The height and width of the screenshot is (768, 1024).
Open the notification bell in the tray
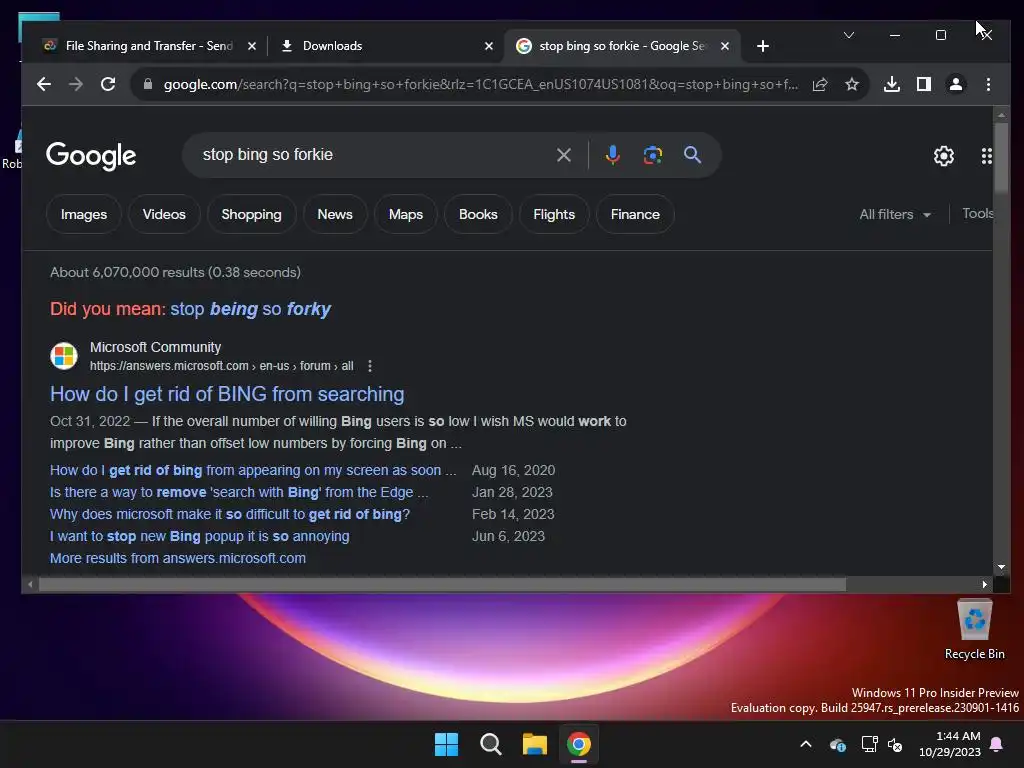[997, 744]
